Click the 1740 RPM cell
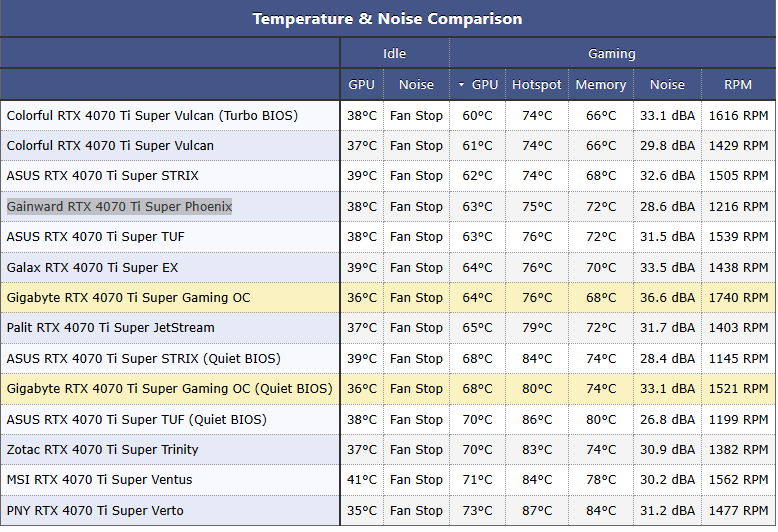 pos(738,298)
